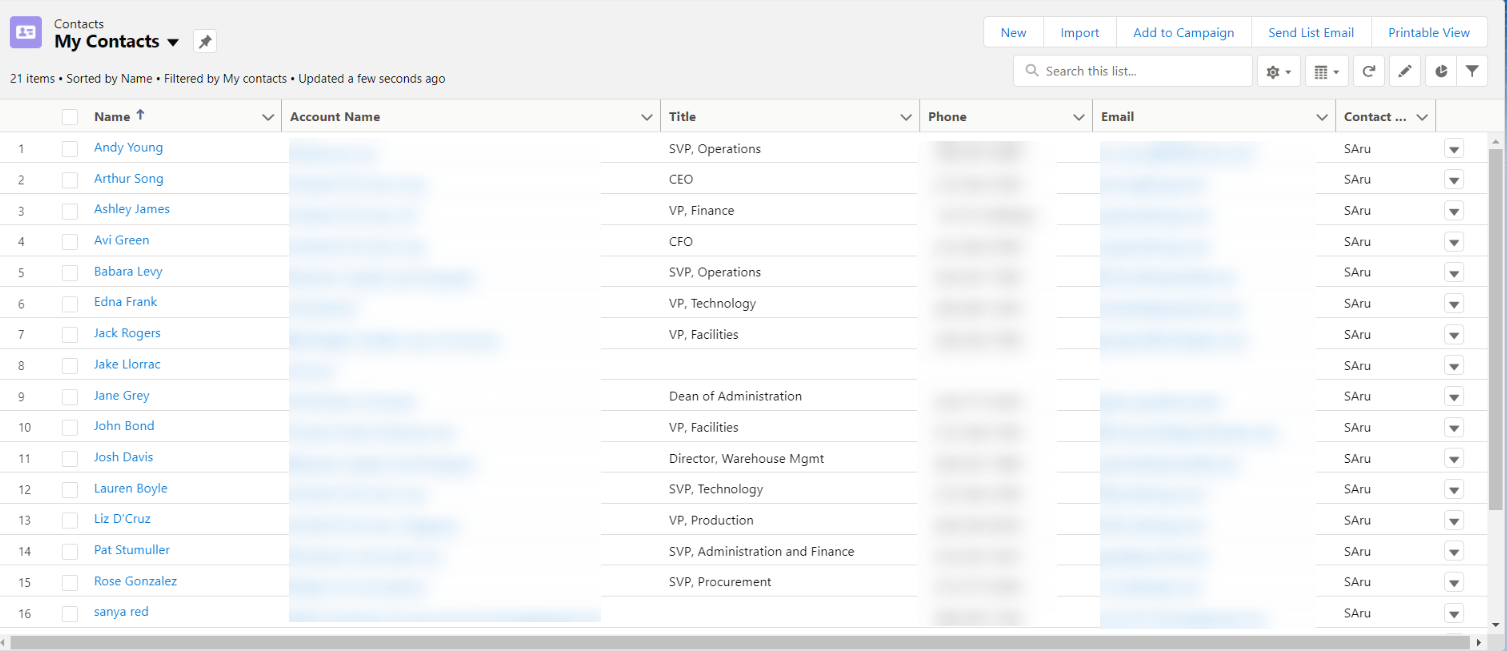Click the New button
The height and width of the screenshot is (651, 1507).
pyautogui.click(x=1012, y=32)
